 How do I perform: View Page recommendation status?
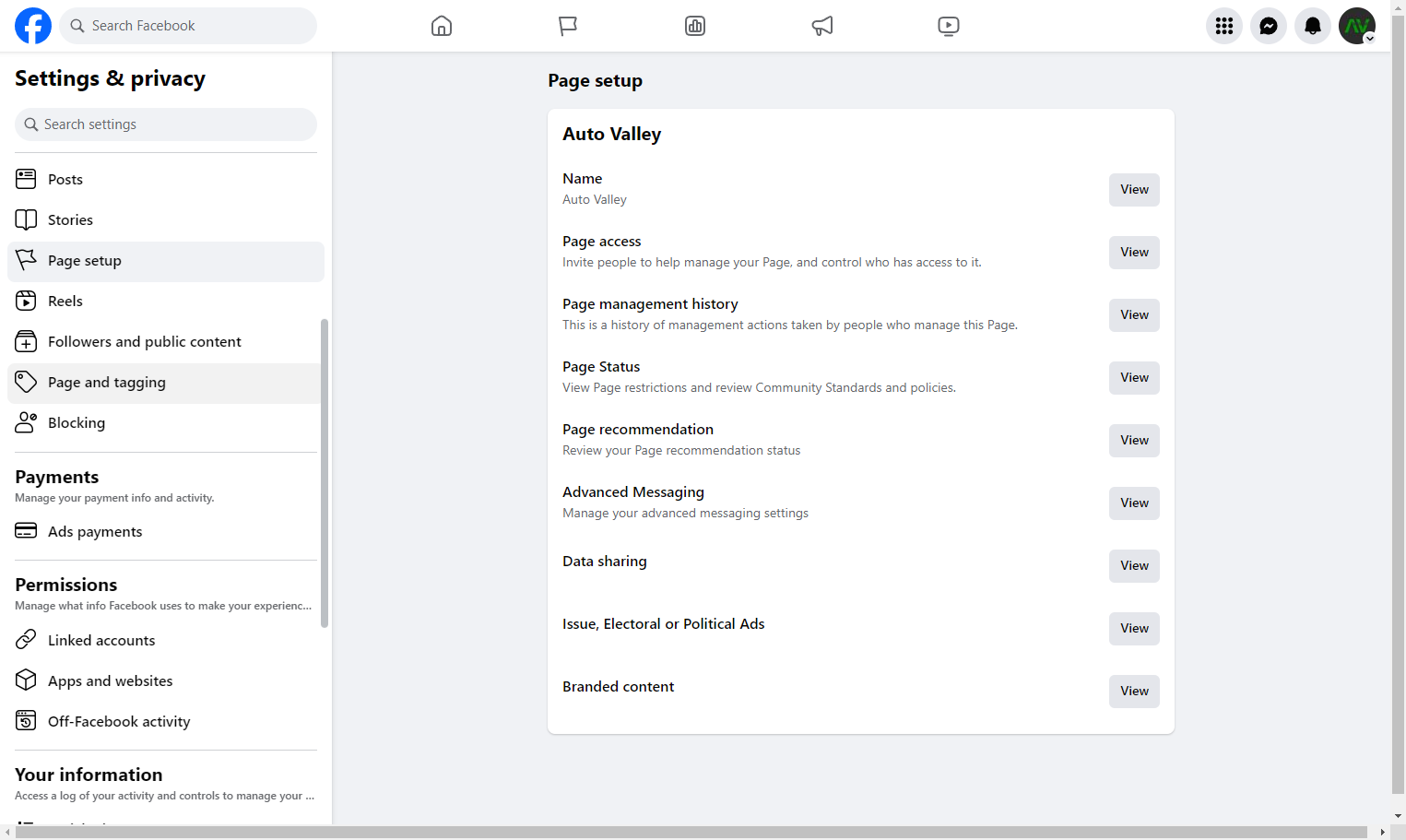click(1134, 440)
